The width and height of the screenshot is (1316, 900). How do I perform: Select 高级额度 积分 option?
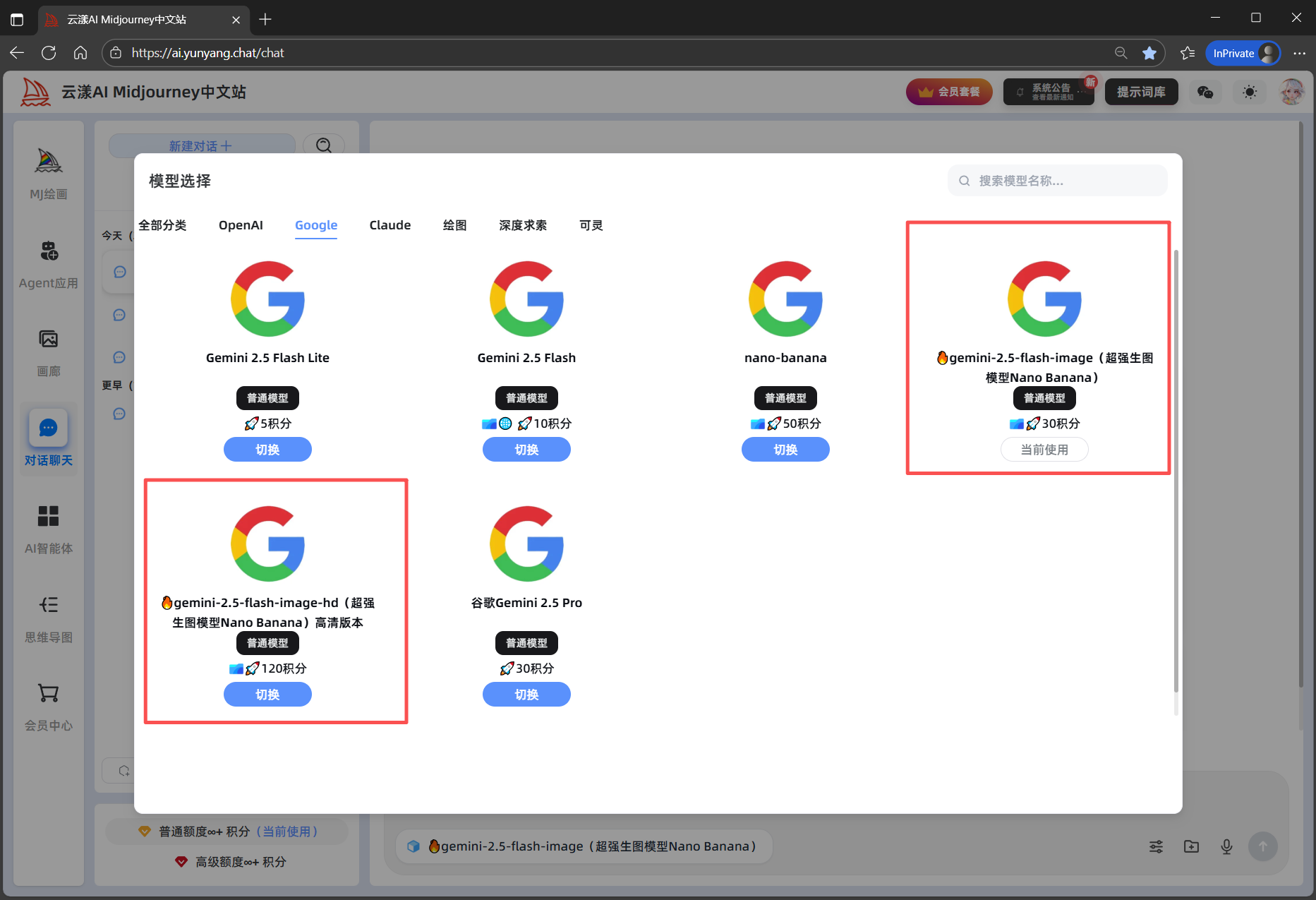[230, 862]
